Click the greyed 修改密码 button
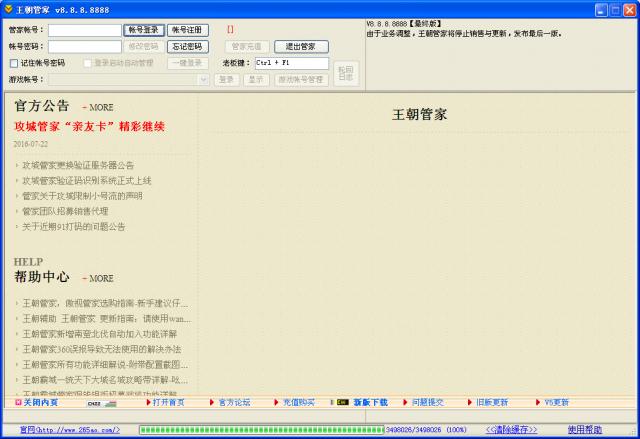Image resolution: width=640 pixels, height=439 pixels. (144, 47)
